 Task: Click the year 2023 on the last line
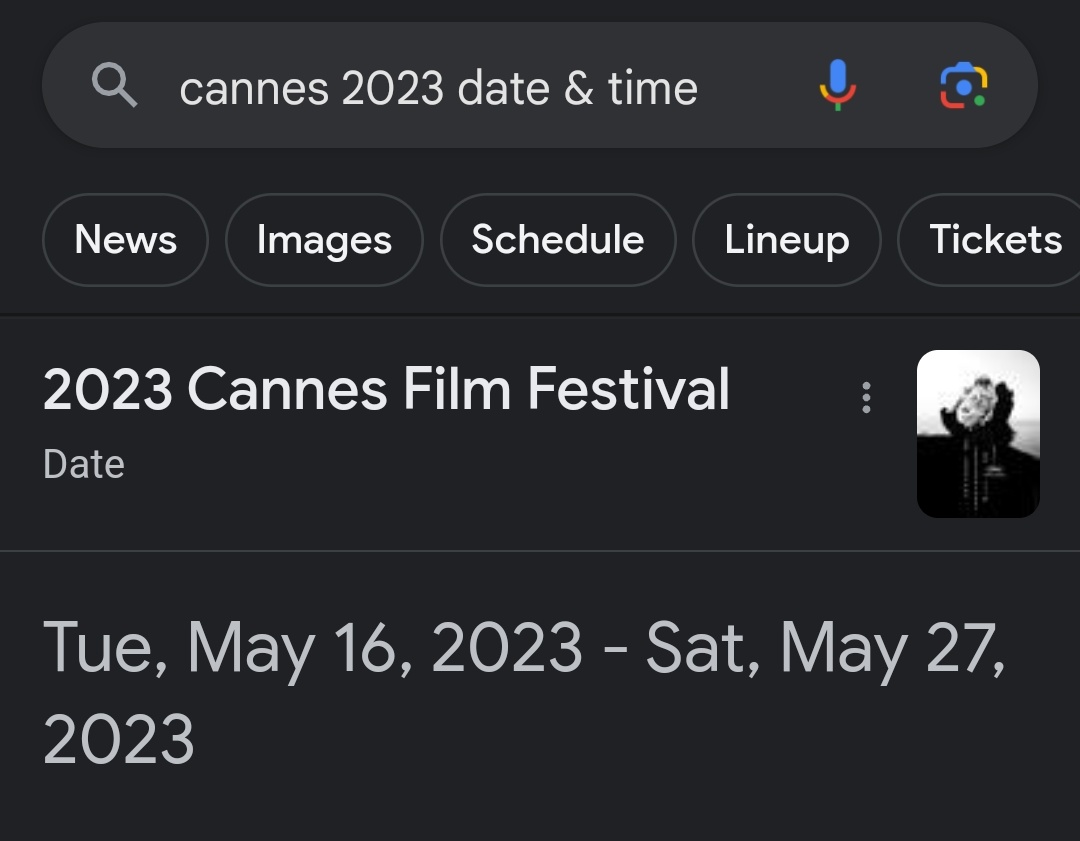(119, 739)
